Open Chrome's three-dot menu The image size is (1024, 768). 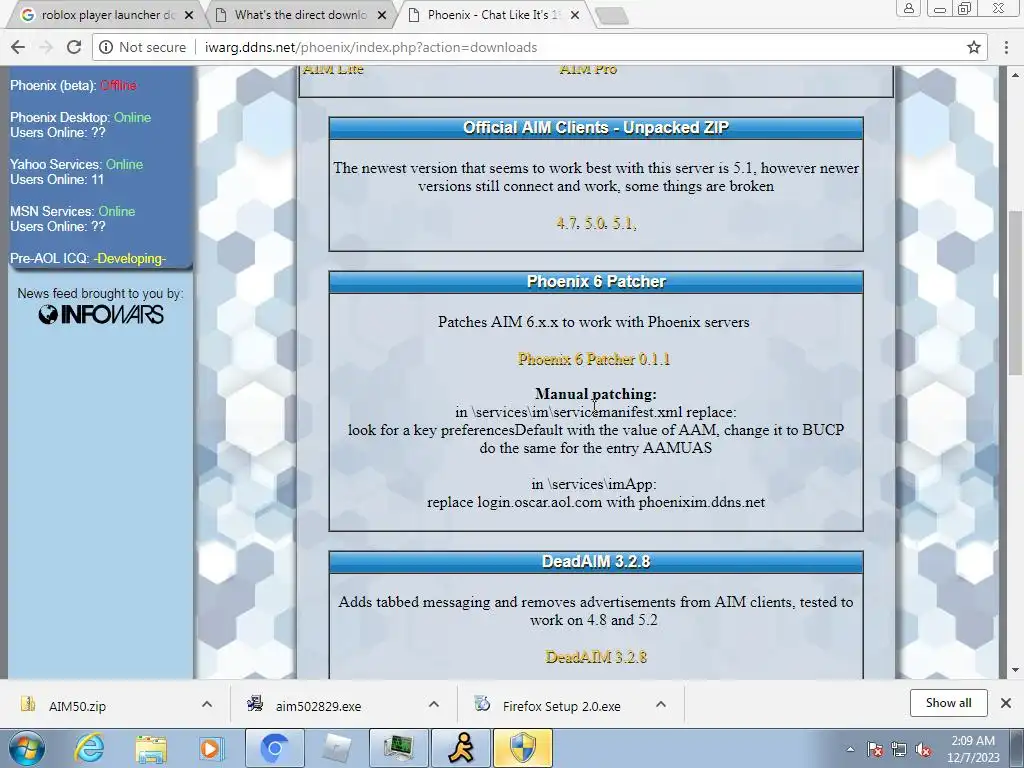1006,47
